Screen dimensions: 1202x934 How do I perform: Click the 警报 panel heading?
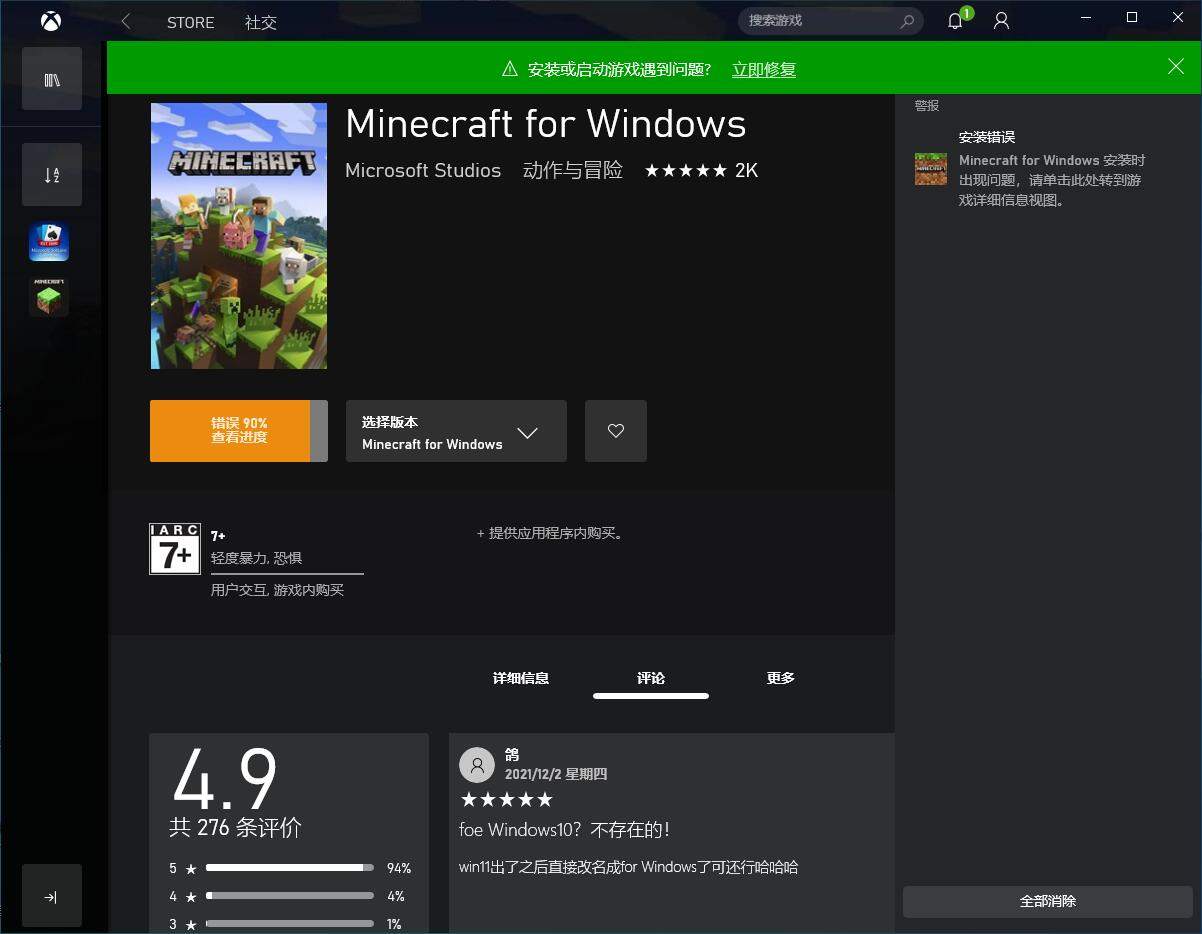(x=927, y=106)
